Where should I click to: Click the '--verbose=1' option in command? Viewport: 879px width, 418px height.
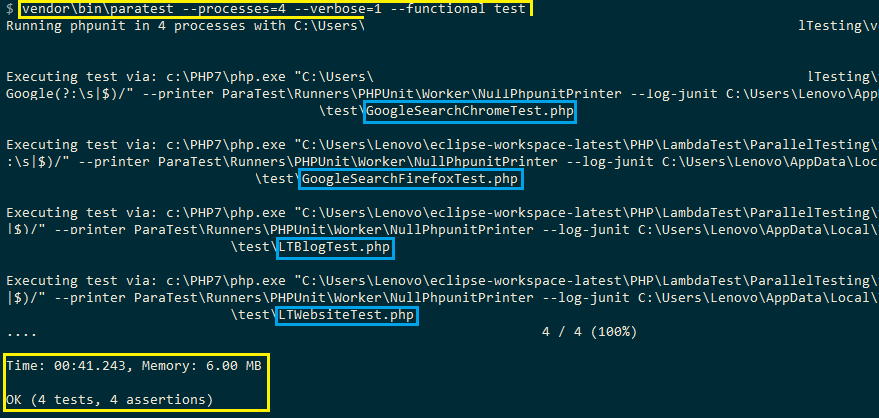pyautogui.click(x=338, y=9)
